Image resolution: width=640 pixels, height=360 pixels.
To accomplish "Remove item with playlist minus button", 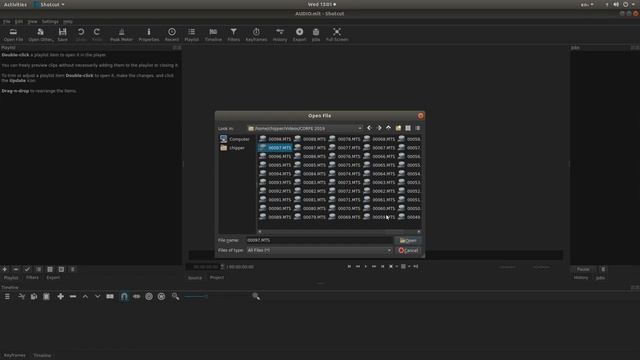I will pos(16,269).
